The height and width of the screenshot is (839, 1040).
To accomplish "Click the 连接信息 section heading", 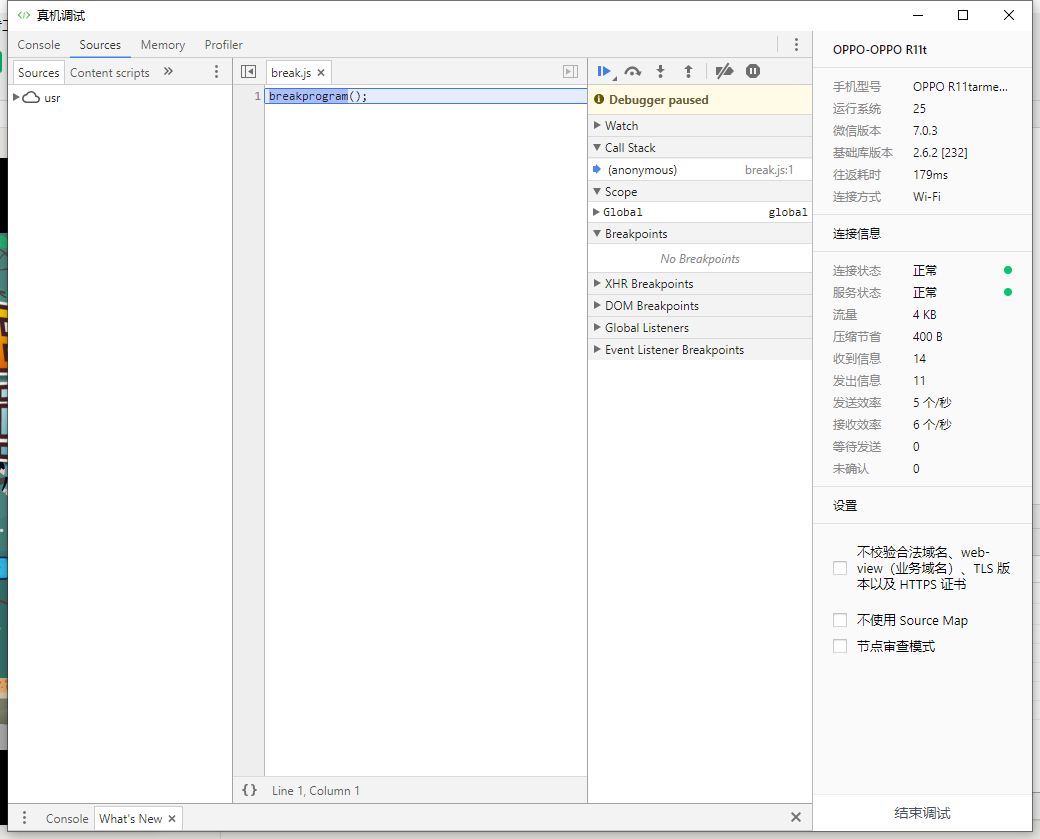I will click(857, 233).
